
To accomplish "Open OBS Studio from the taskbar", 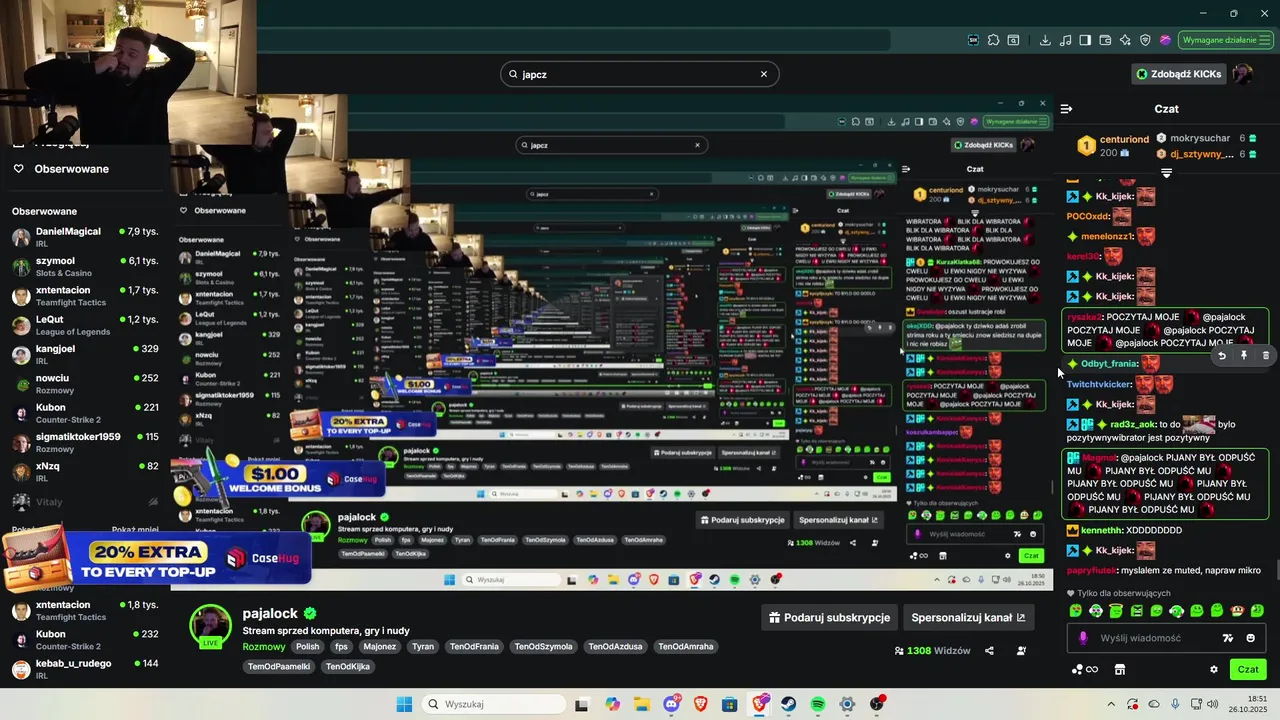I will point(877,704).
